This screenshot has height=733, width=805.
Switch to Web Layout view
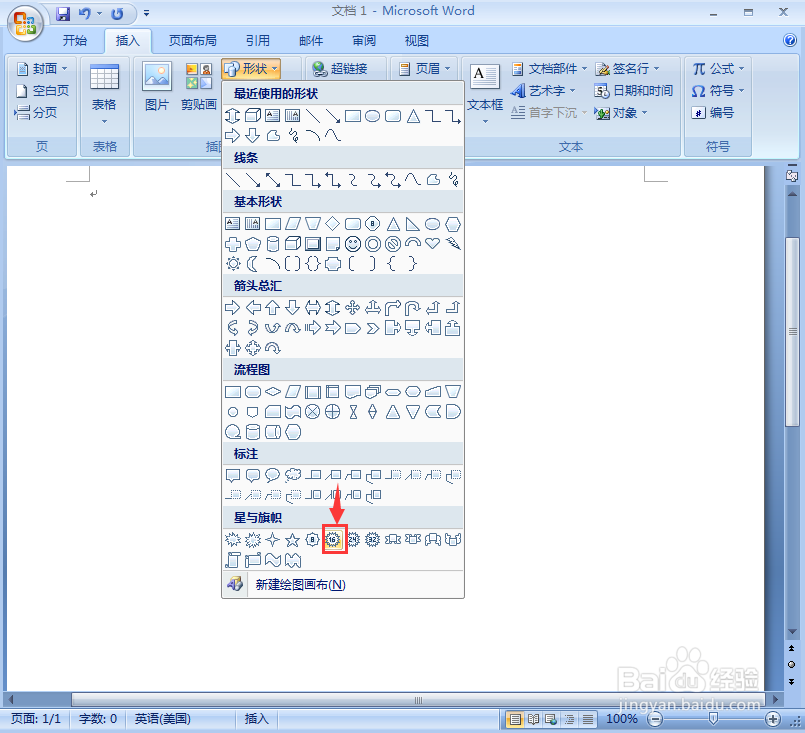click(551, 719)
